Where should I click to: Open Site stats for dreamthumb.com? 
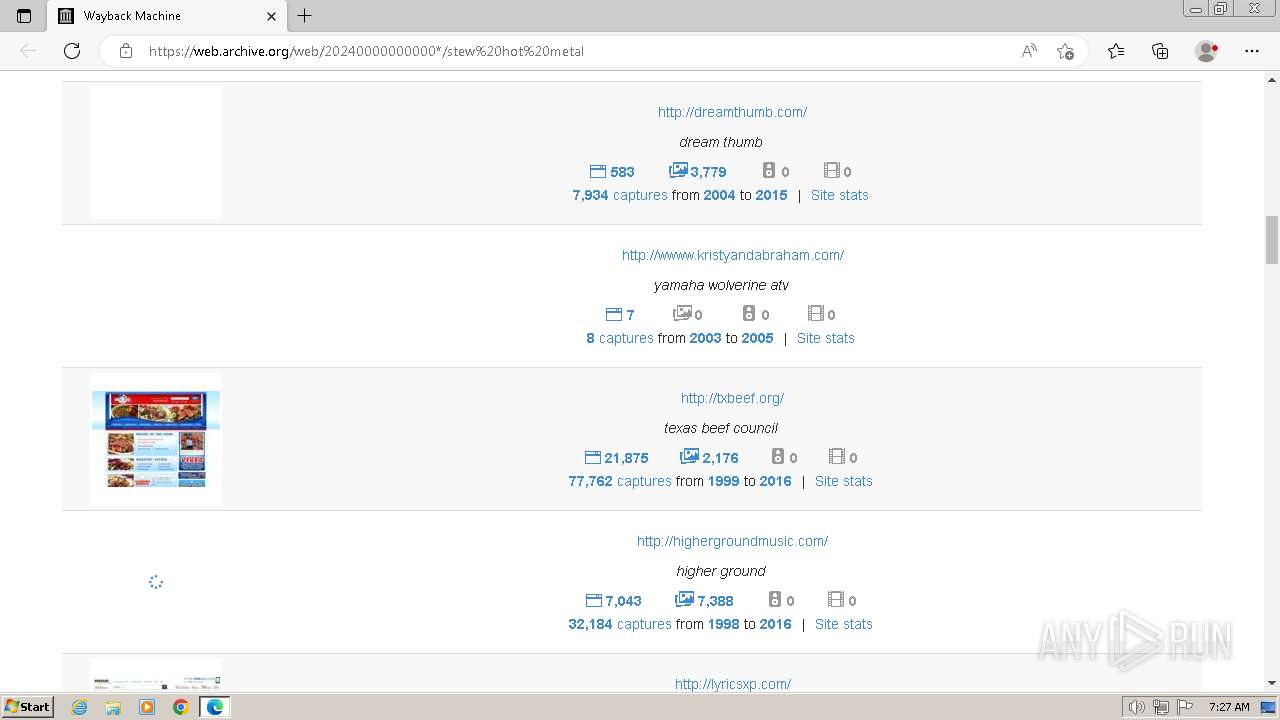840,195
